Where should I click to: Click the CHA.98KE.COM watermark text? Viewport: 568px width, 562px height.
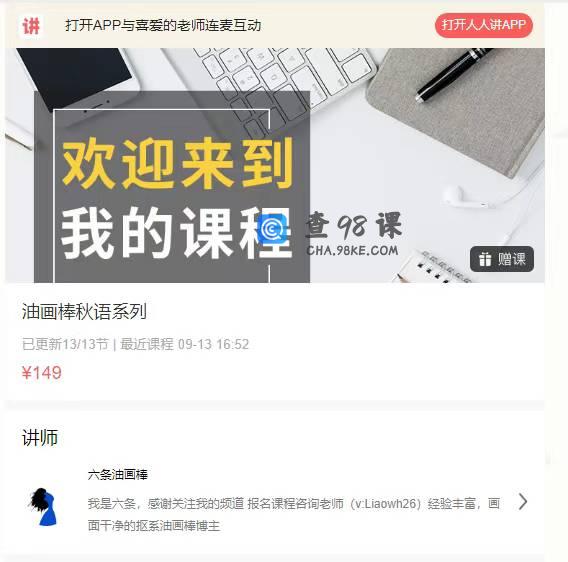tap(352, 250)
